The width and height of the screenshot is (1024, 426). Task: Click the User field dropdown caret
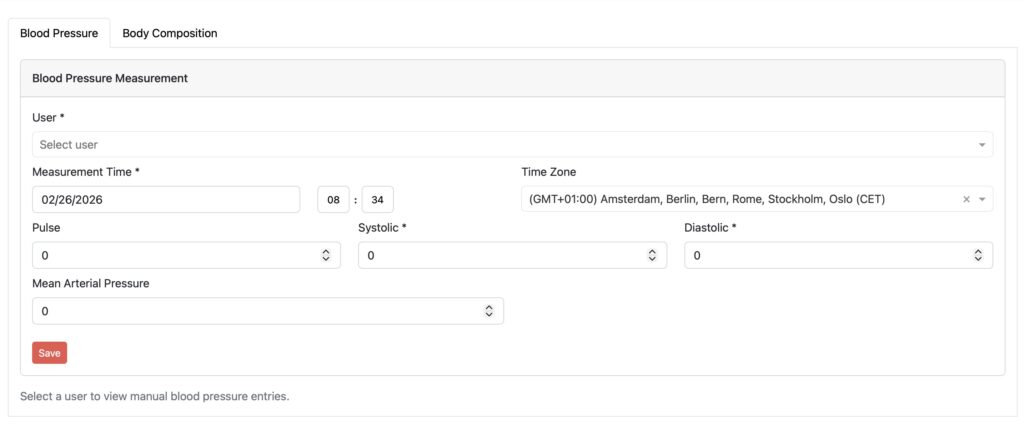pyautogui.click(x=982, y=145)
